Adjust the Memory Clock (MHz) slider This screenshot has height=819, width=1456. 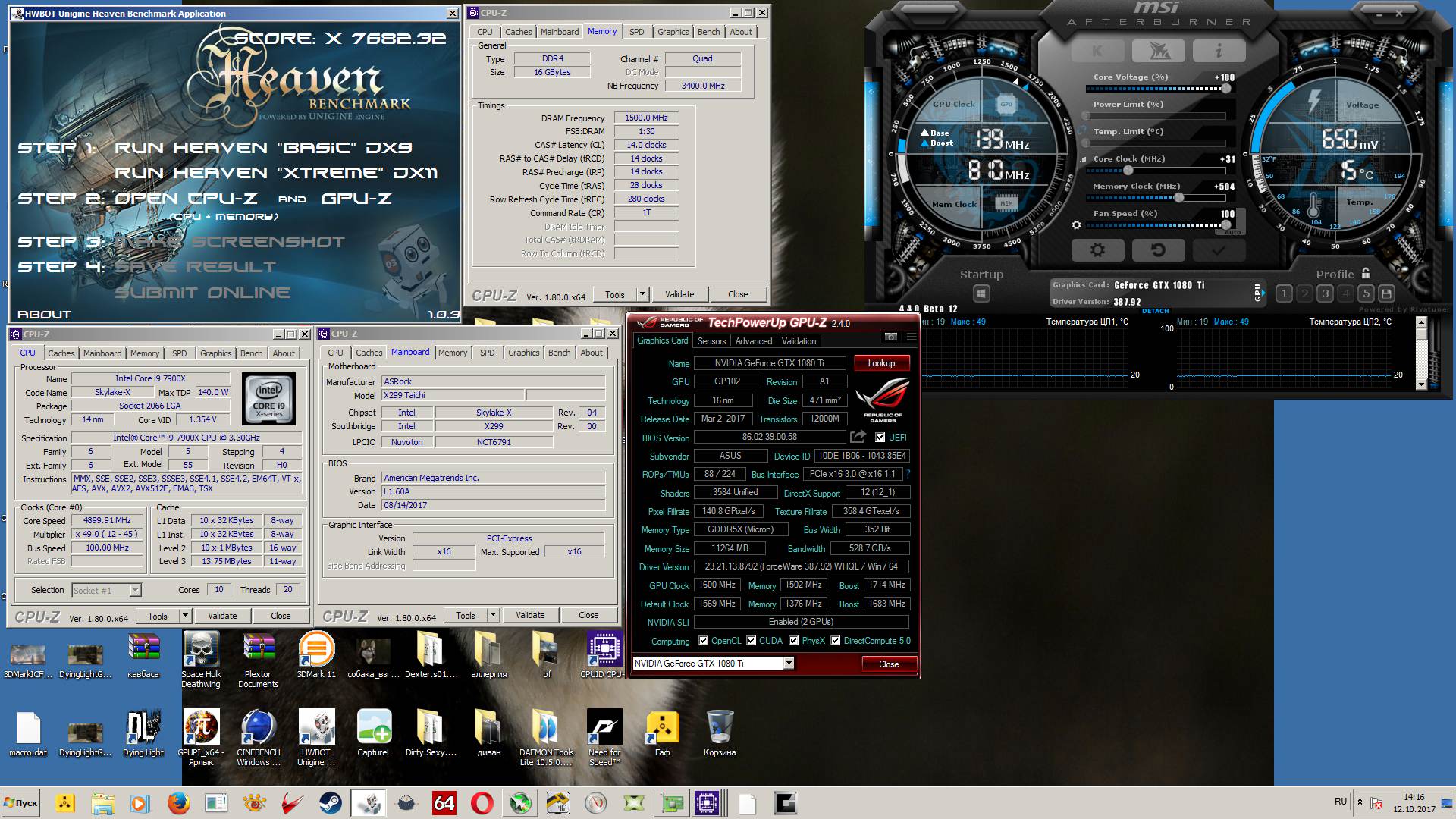[x=1156, y=198]
